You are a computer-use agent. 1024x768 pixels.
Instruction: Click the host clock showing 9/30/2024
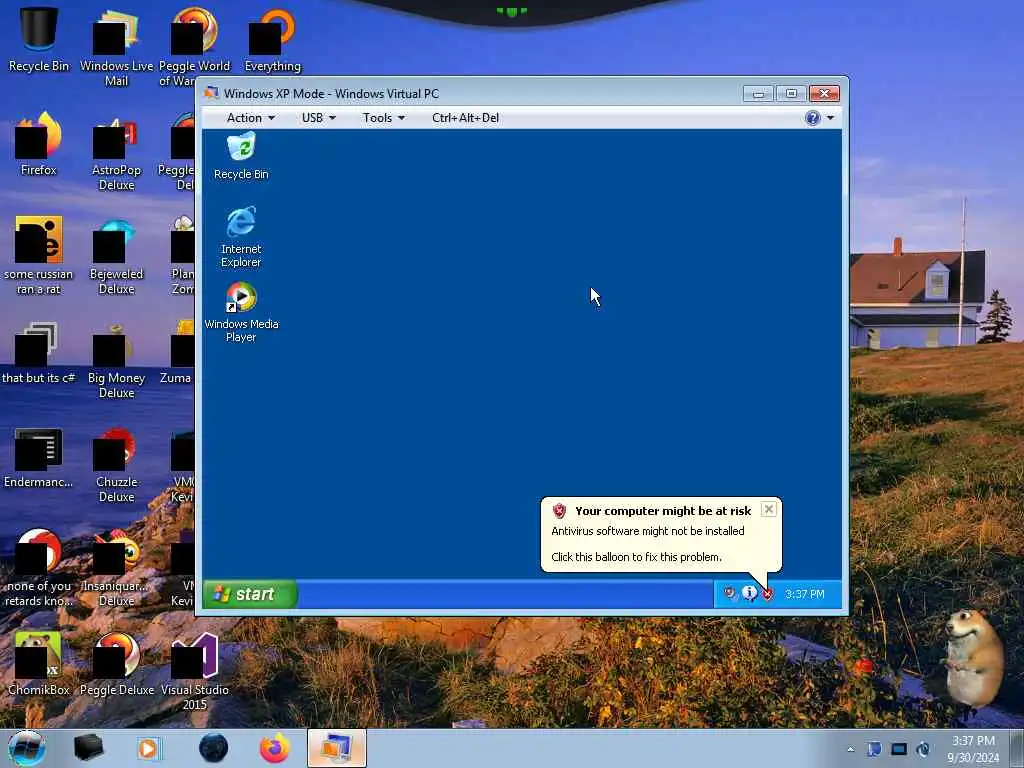pyautogui.click(x=973, y=749)
